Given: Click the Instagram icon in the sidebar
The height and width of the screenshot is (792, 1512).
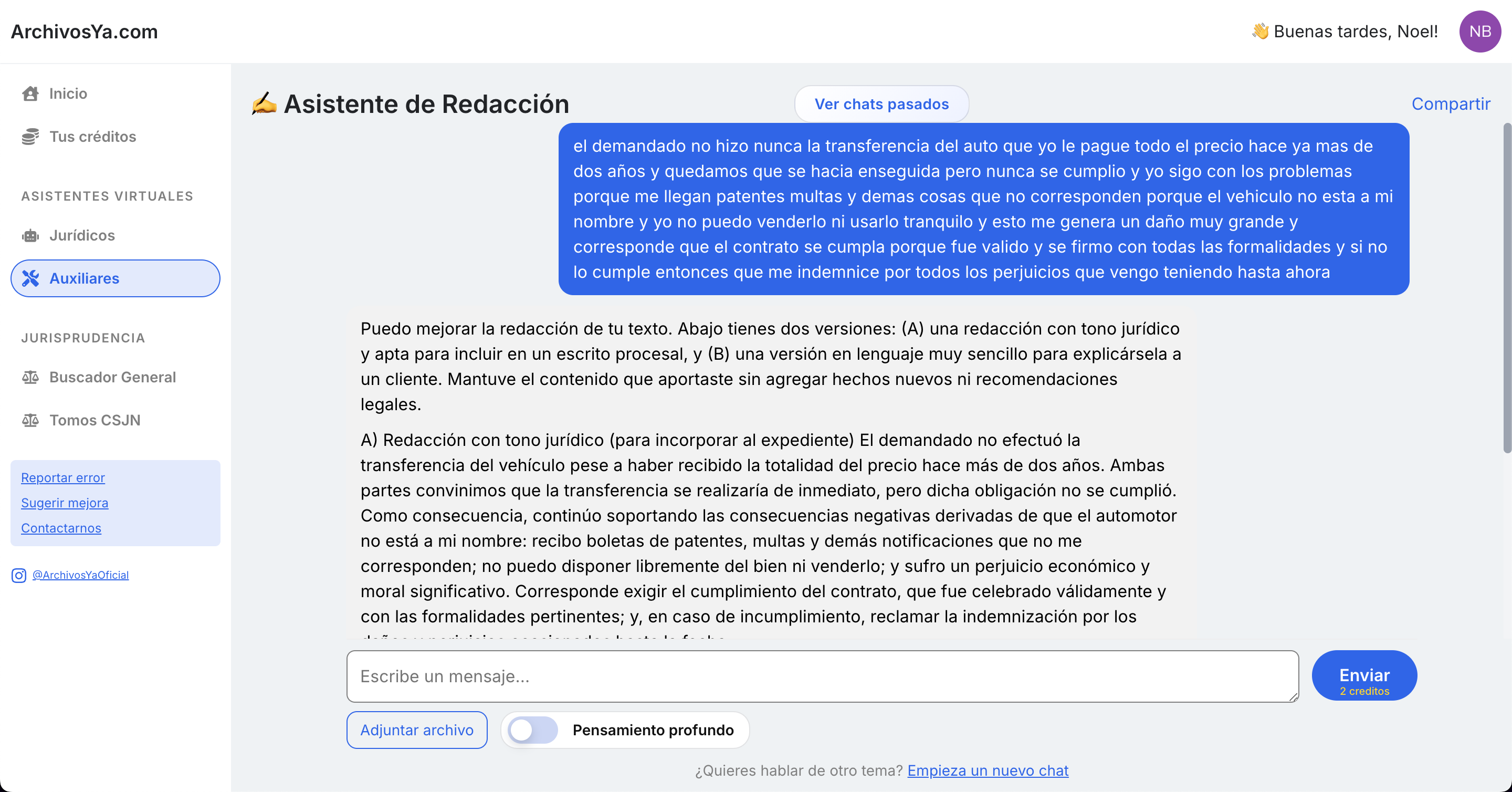Looking at the screenshot, I should pos(19,576).
